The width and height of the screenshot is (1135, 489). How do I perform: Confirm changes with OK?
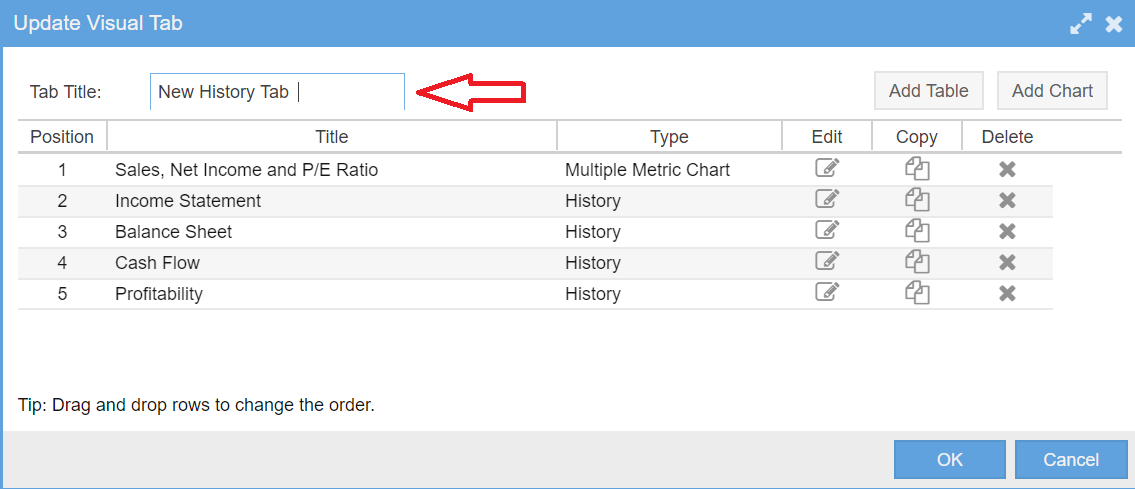tap(949, 460)
